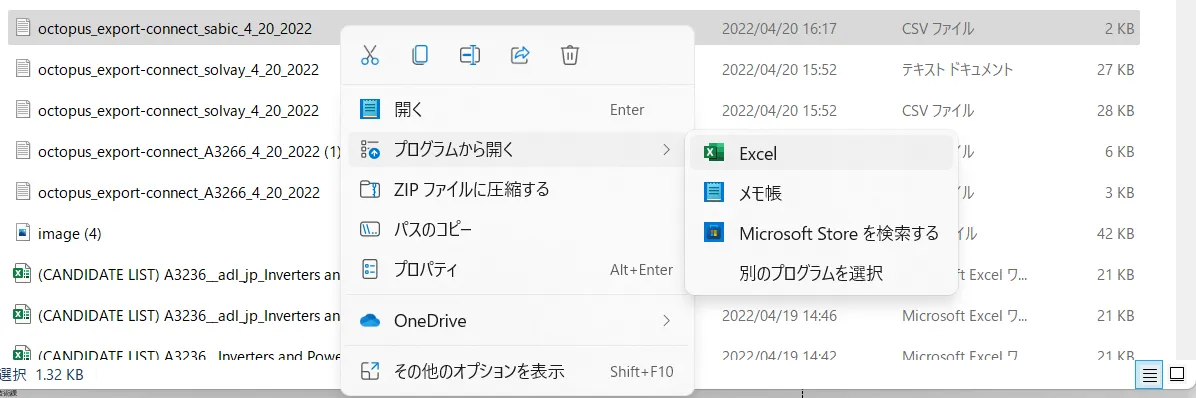This screenshot has width=1196, height=398.
Task: Switch to details view layout button
Action: [1149, 374]
